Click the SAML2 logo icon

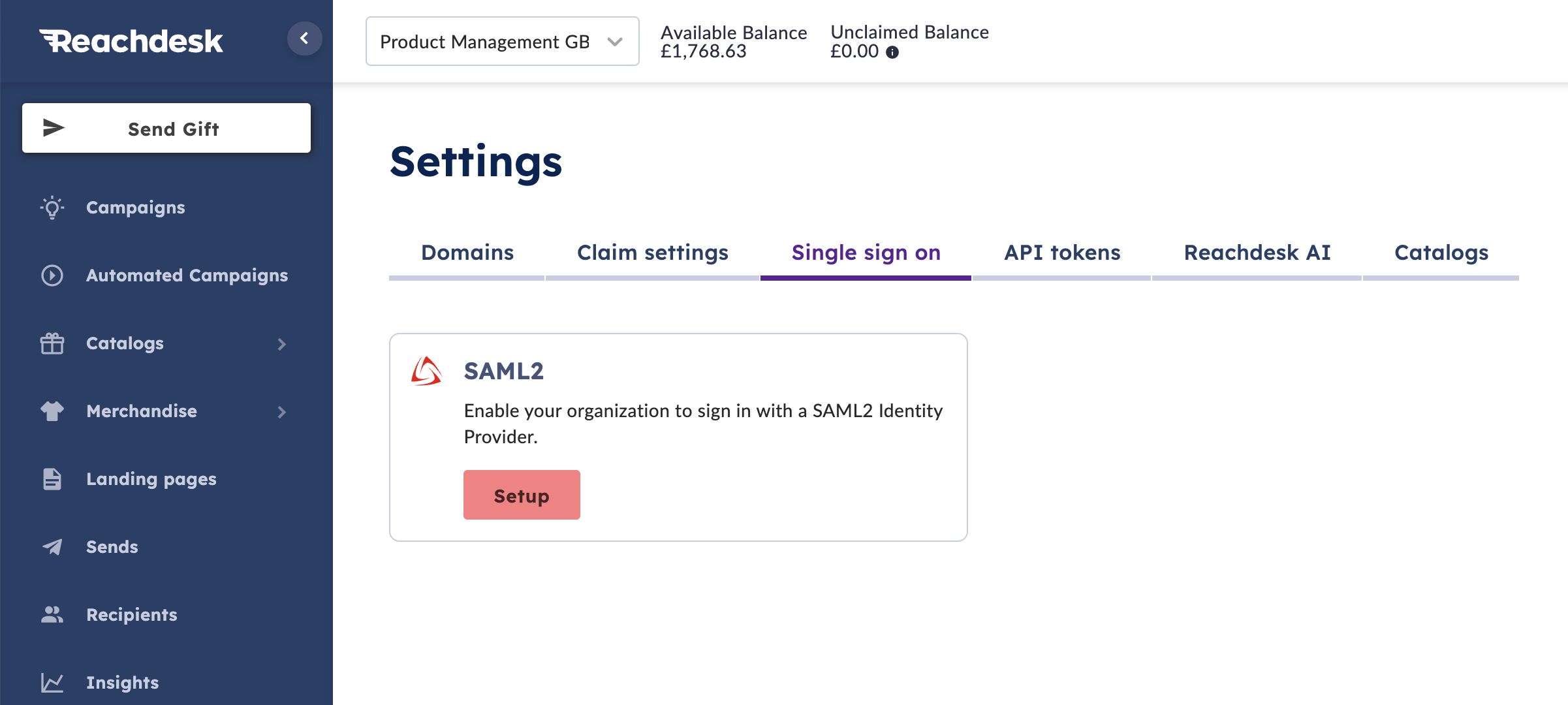click(x=426, y=371)
